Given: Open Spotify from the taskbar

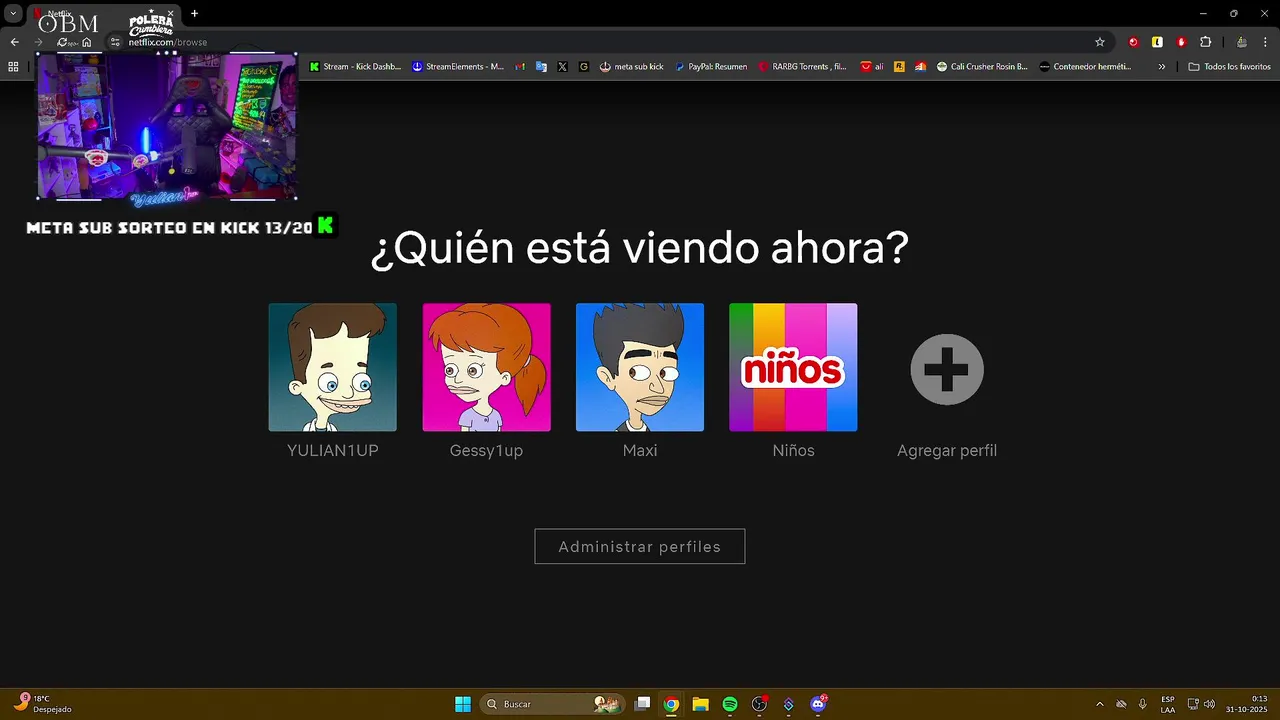Looking at the screenshot, I should pyautogui.click(x=730, y=704).
